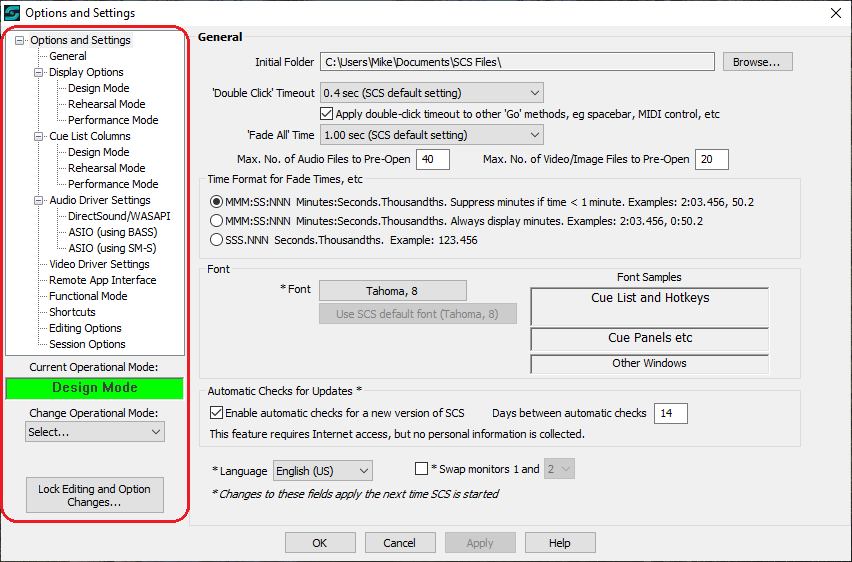Open Design Mode under Display Options
Image resolution: width=852 pixels, height=562 pixels.
click(x=98, y=88)
